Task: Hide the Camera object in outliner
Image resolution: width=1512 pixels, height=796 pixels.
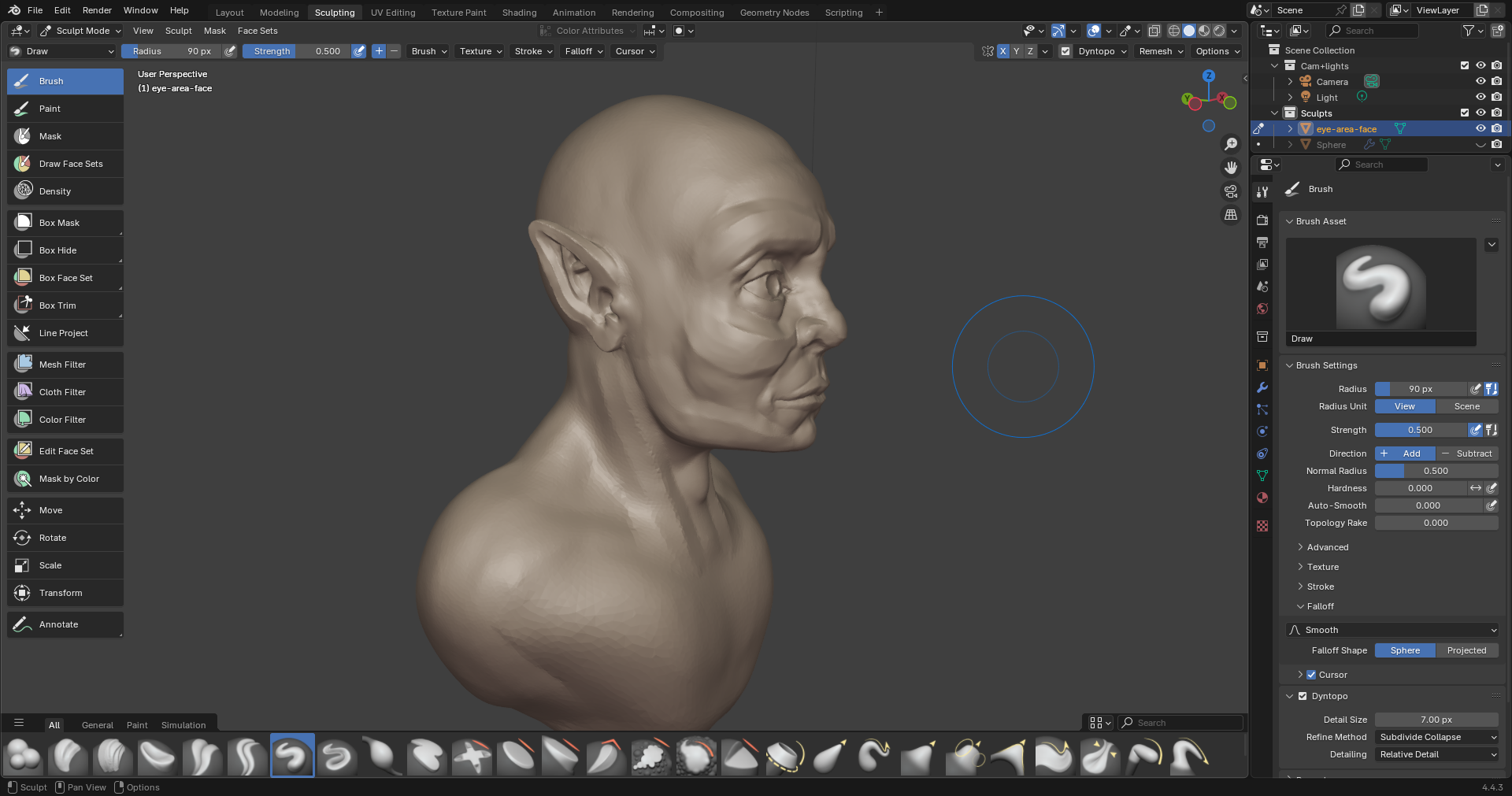Action: tap(1480, 82)
